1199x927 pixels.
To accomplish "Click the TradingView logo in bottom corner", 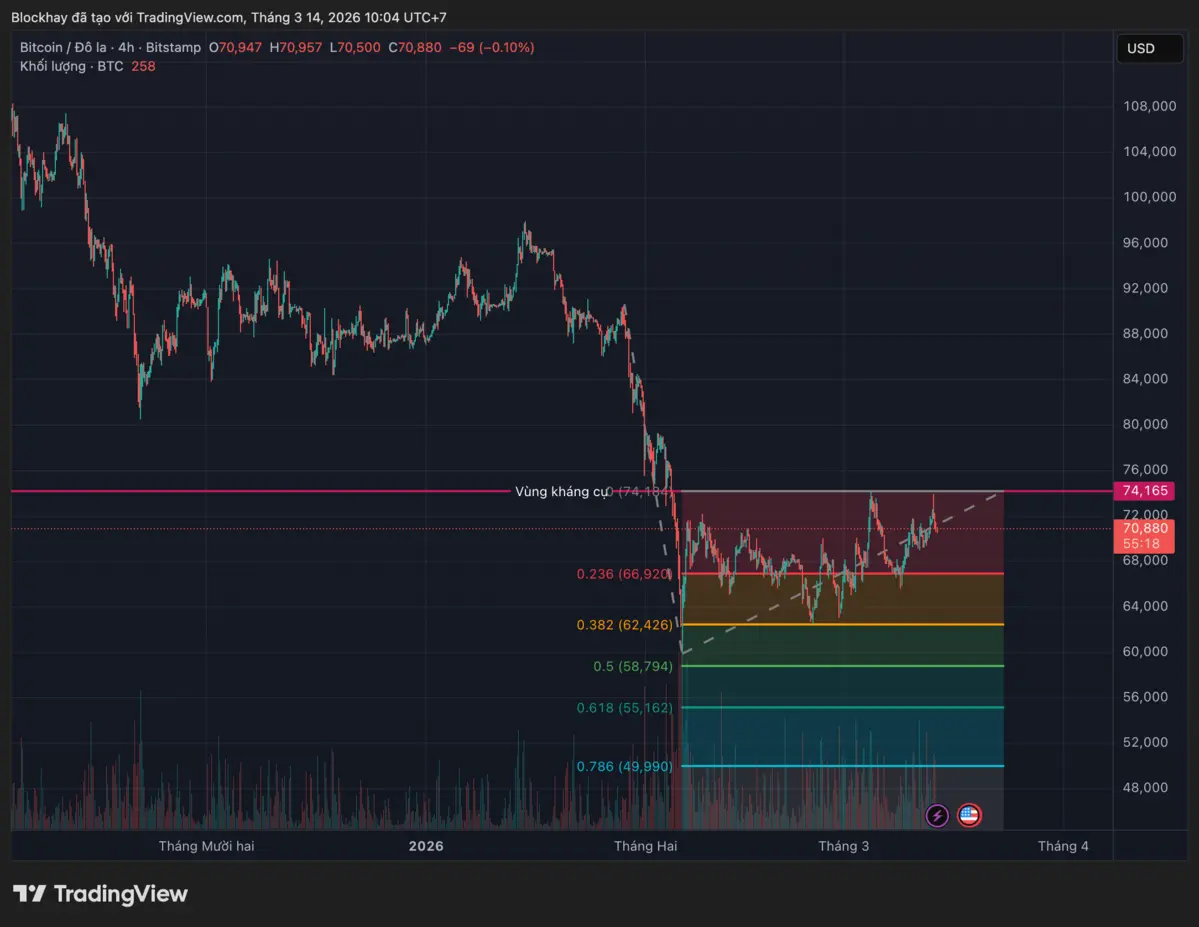I will [x=98, y=893].
